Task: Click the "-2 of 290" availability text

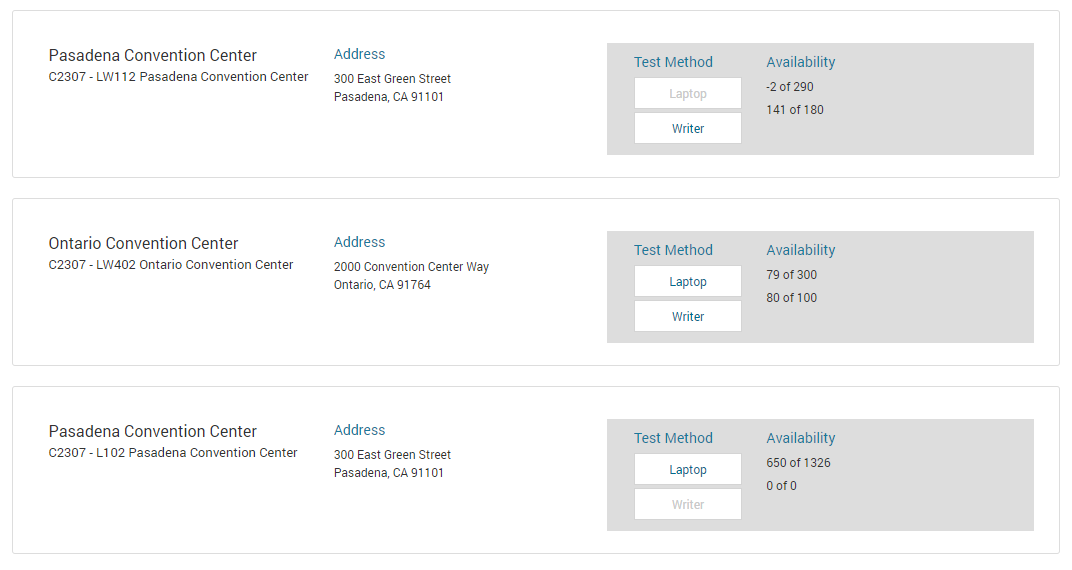Action: pos(790,87)
